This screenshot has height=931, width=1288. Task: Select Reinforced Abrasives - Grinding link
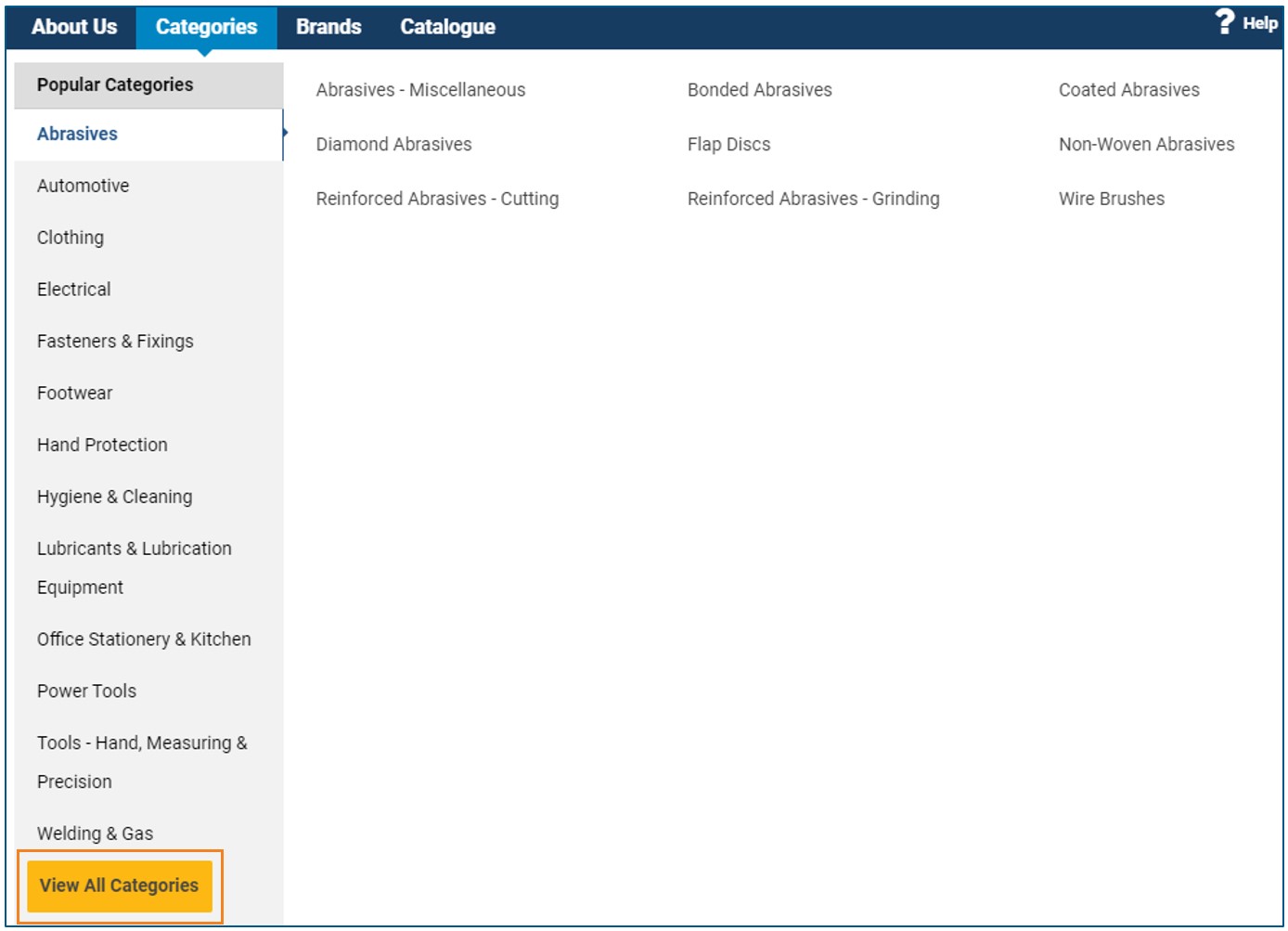pos(813,199)
